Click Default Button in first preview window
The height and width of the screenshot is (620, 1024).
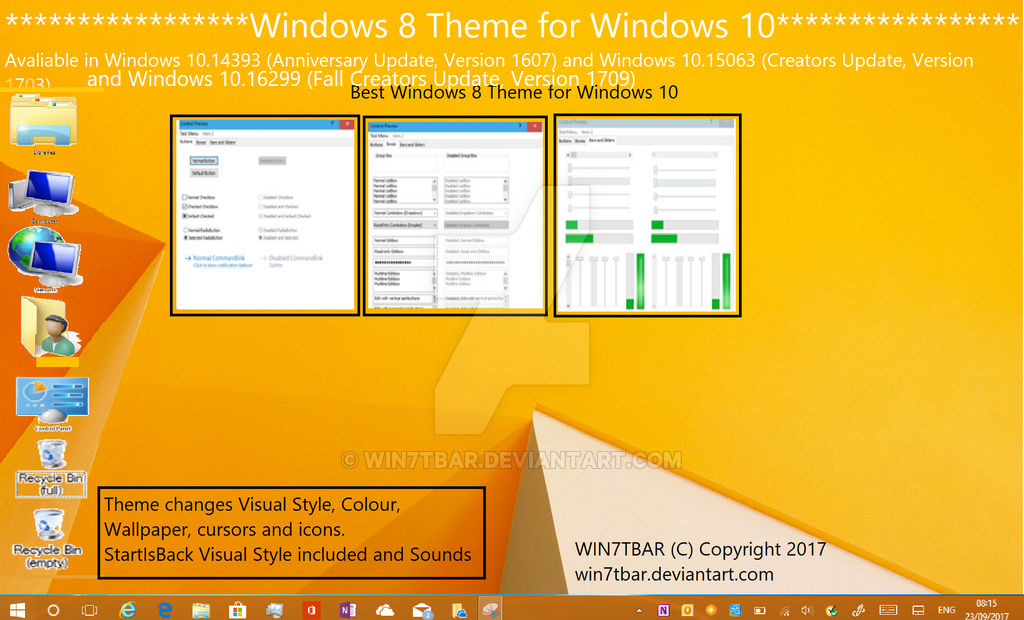(204, 173)
